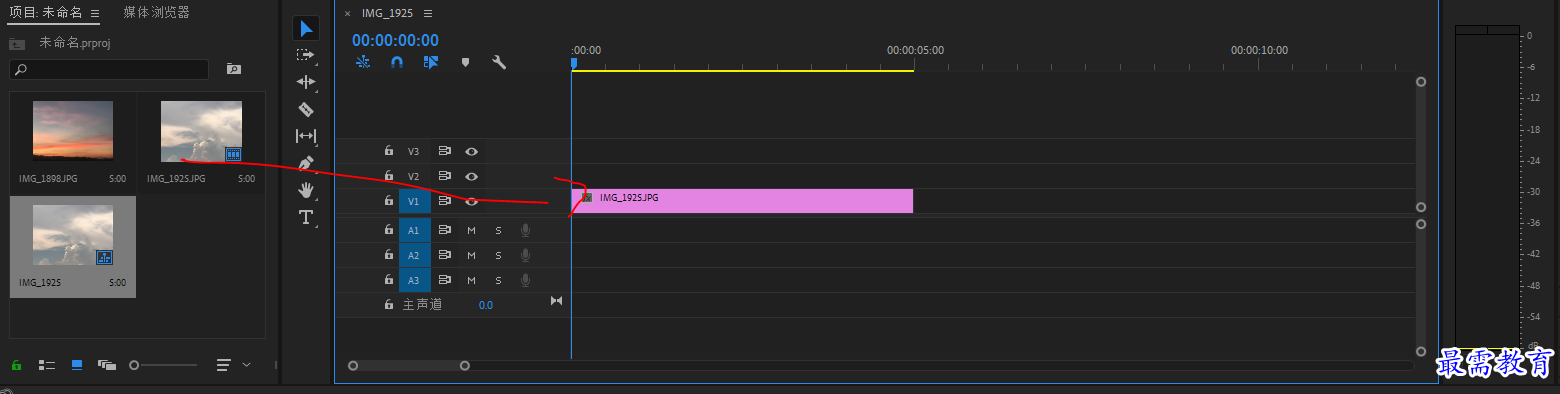
Task: Expand the sort options chevron
Action: click(x=247, y=365)
